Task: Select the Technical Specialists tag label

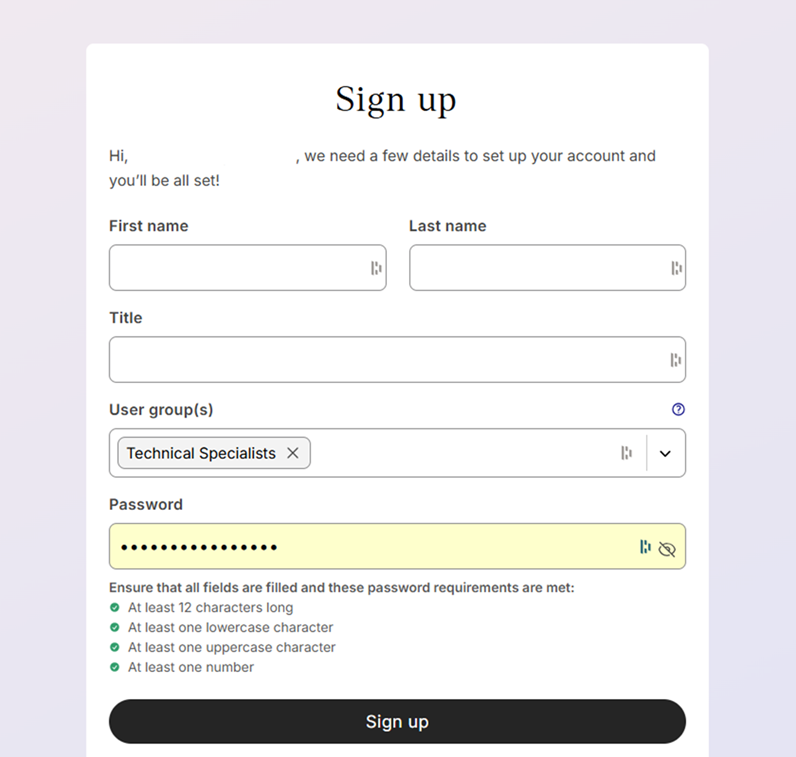Action: click(x=201, y=453)
